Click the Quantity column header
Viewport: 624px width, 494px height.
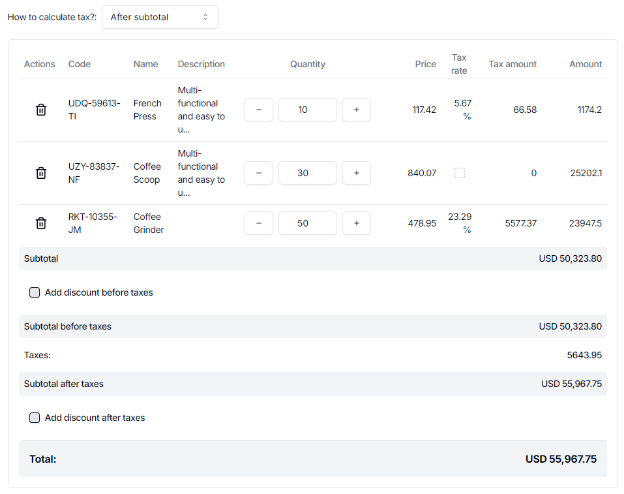[x=307, y=64]
